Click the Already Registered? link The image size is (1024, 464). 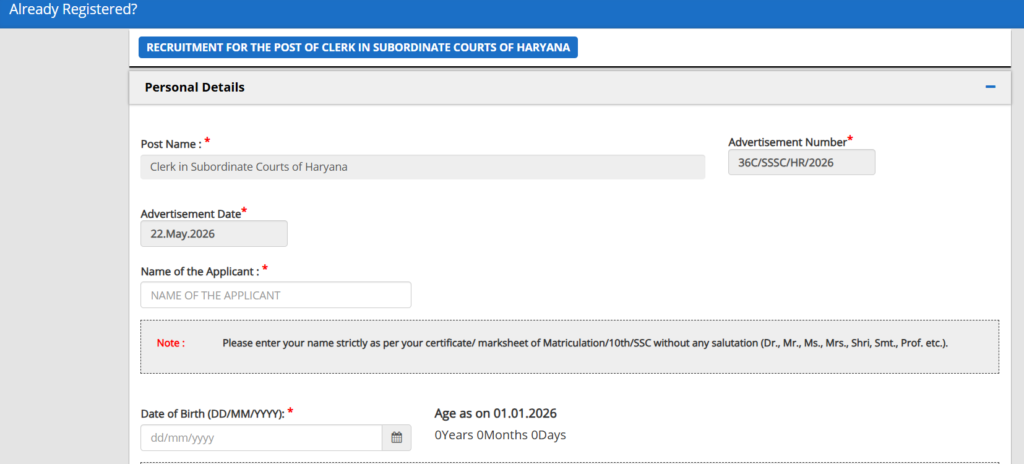(74, 10)
